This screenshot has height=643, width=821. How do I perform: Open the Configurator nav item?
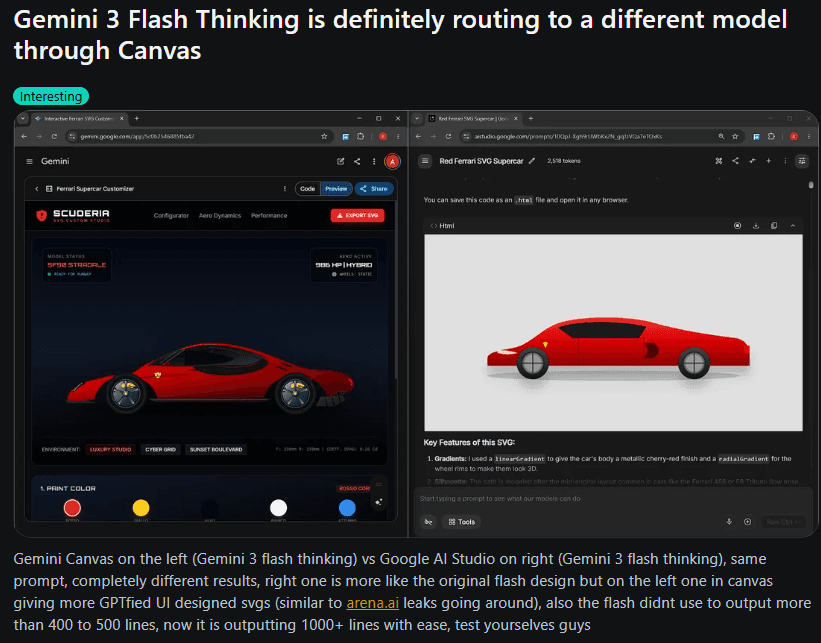(171, 215)
